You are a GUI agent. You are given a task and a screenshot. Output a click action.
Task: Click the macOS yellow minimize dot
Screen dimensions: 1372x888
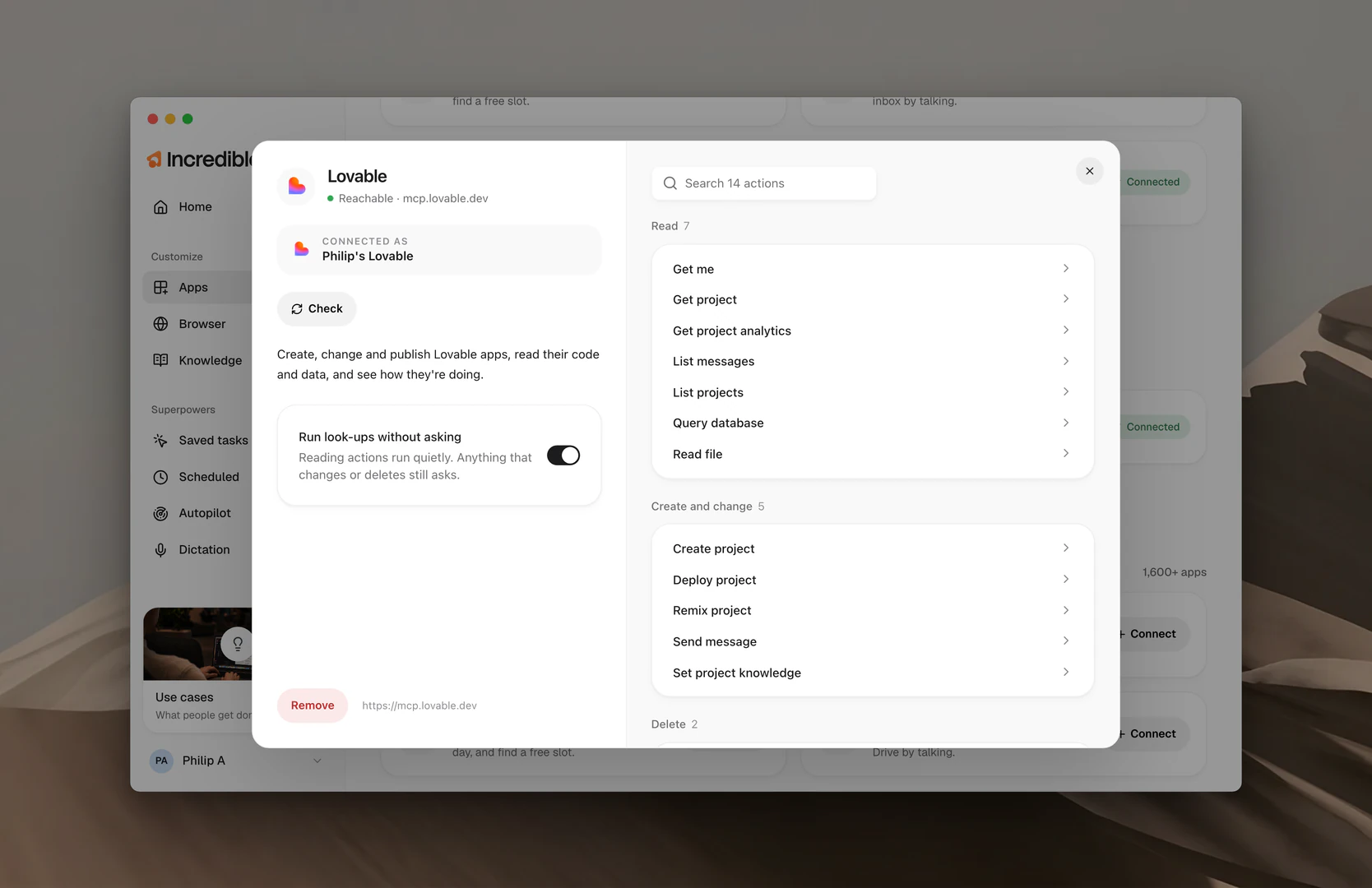170,119
